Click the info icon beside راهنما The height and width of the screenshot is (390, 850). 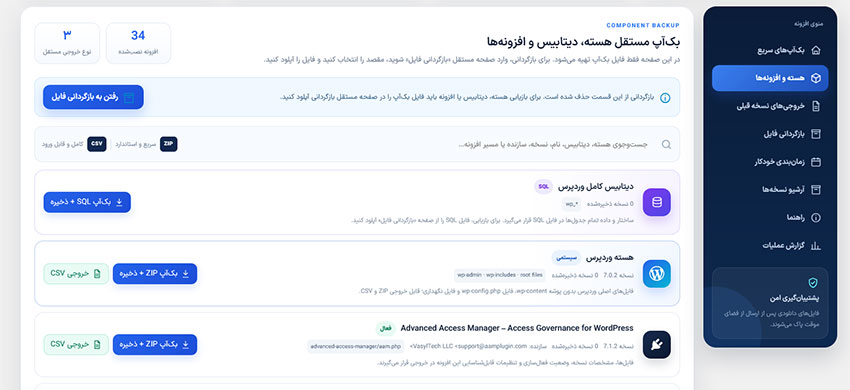(816, 218)
